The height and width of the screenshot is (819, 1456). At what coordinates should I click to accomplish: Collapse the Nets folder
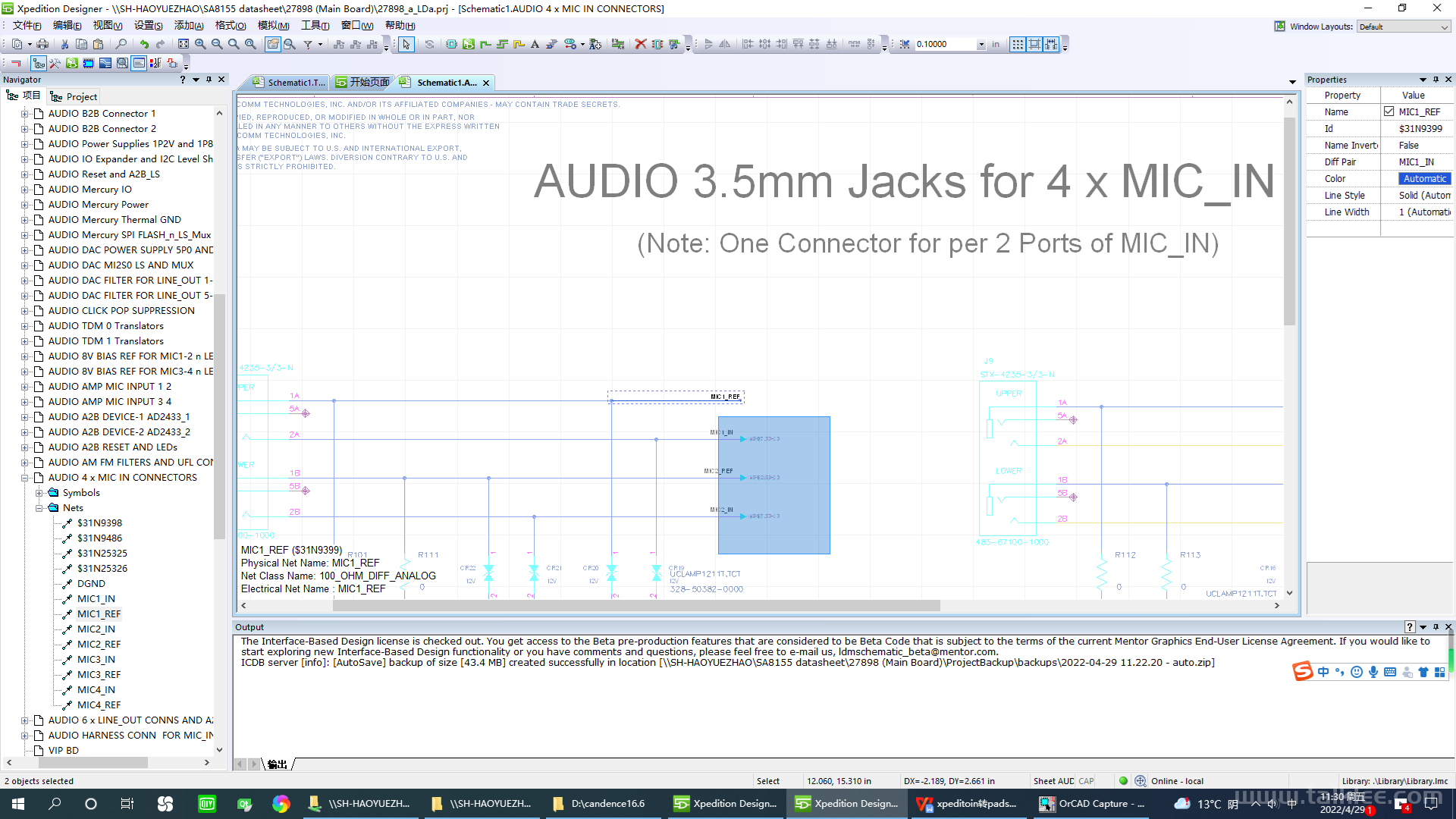39,508
